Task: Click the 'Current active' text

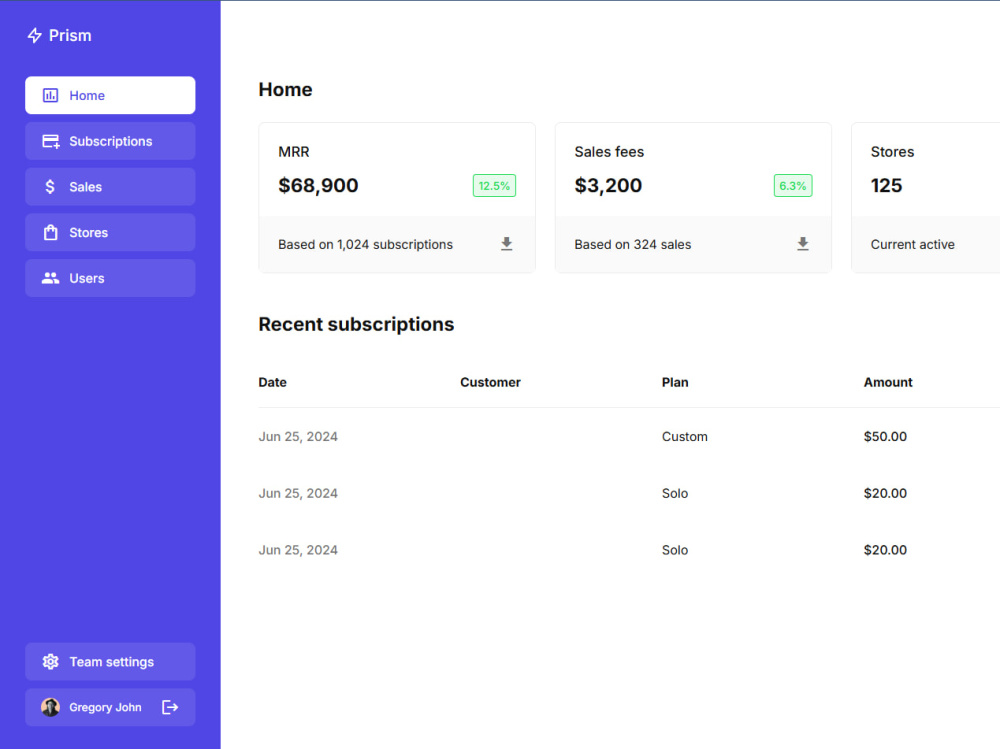Action: coord(913,244)
